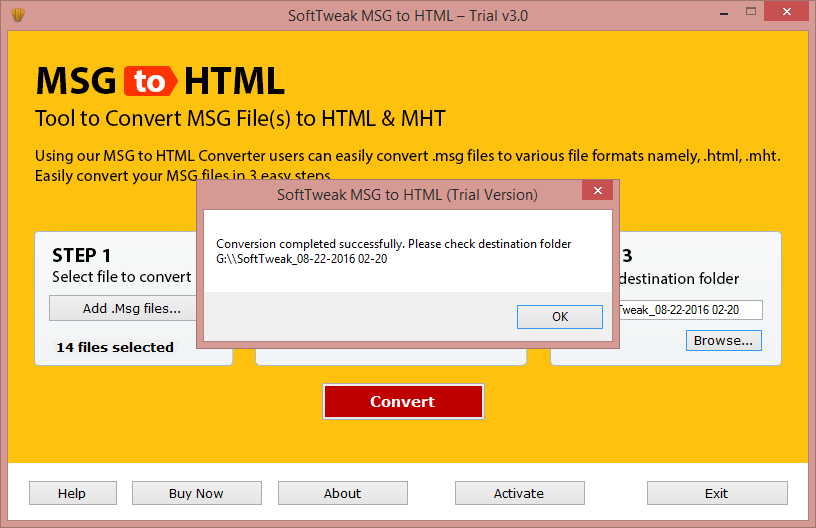816x528 pixels.
Task: Click the 'STEP 1' heading
Action: (x=81, y=255)
